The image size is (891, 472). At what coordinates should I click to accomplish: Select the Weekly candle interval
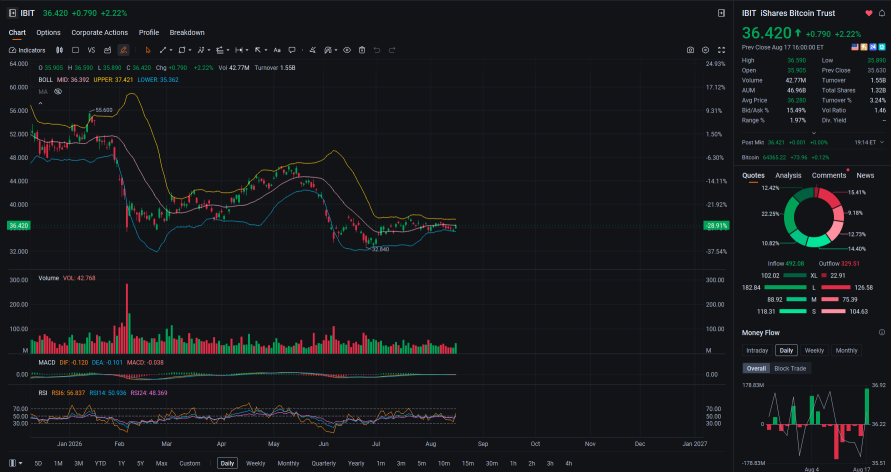tap(256, 463)
